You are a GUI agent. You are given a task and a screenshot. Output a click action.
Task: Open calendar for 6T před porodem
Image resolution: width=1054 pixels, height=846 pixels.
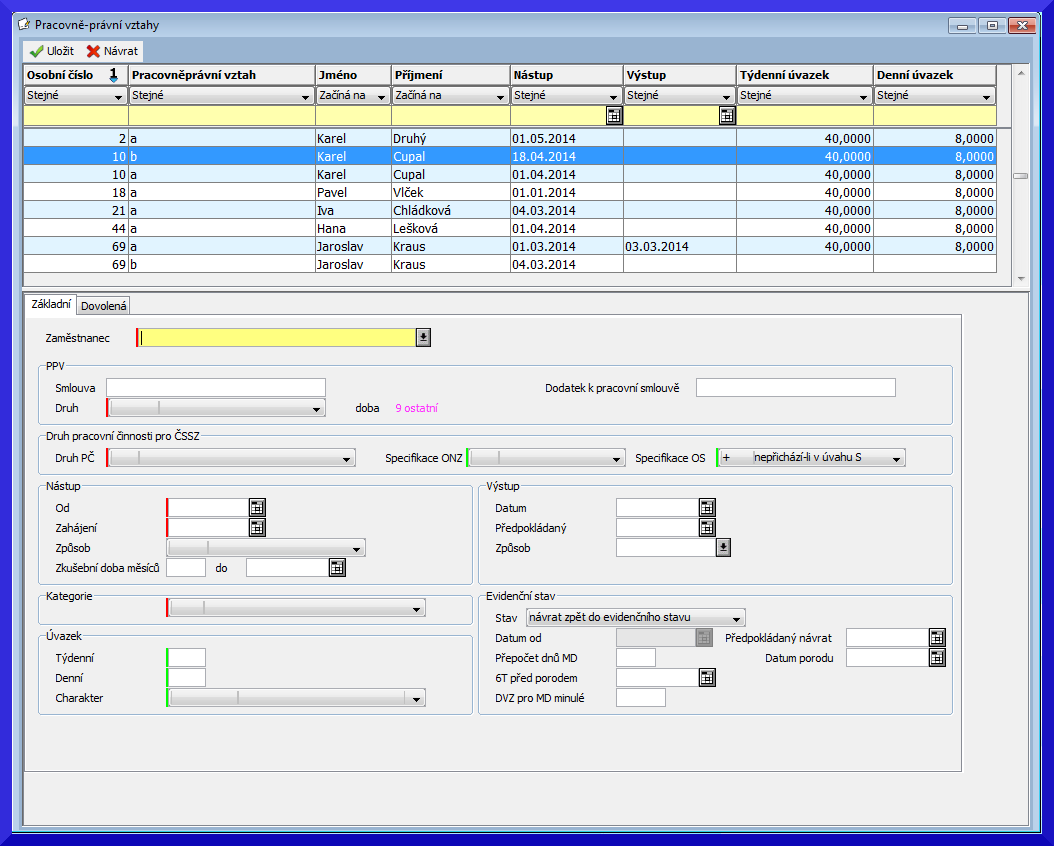pyautogui.click(x=707, y=678)
